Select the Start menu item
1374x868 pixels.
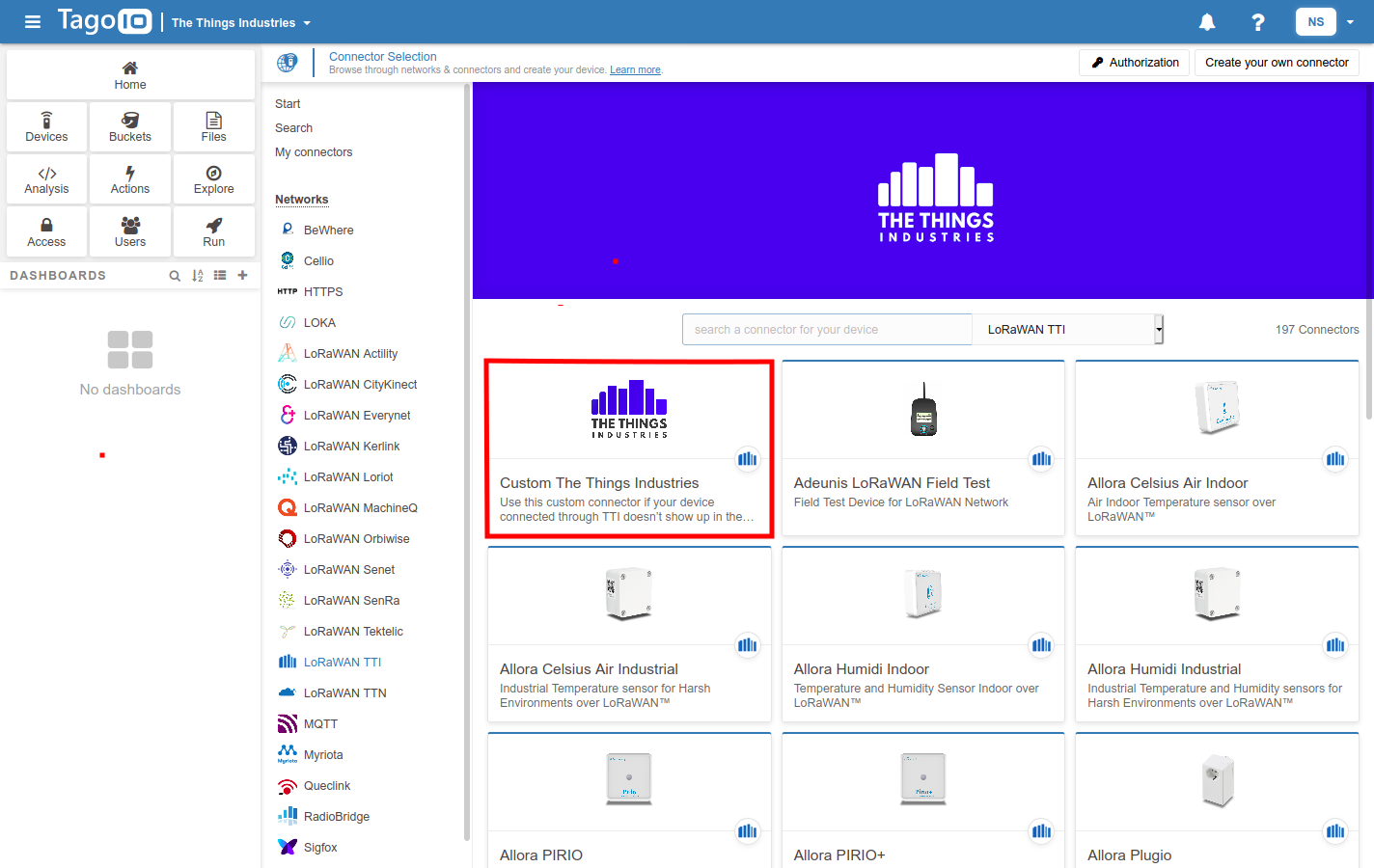click(x=289, y=103)
